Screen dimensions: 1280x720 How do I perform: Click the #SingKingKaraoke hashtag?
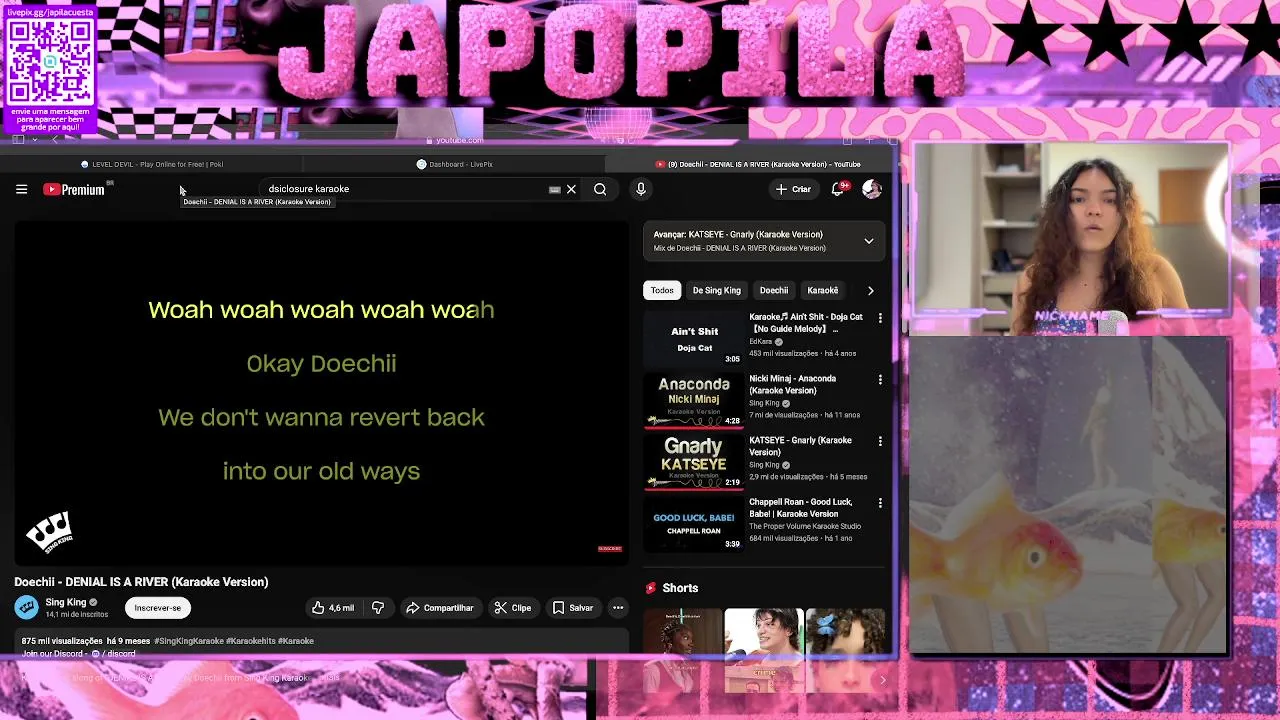[x=189, y=641]
